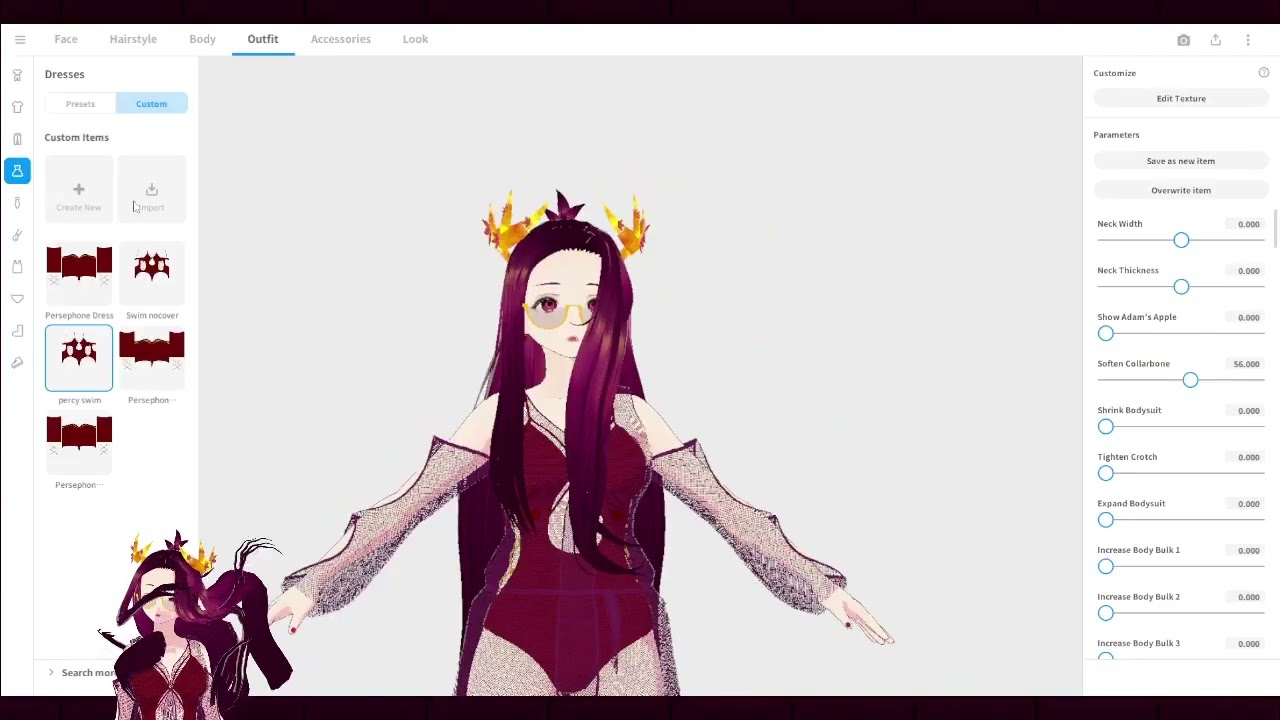Open the Body tab
The height and width of the screenshot is (720, 1280).
click(x=202, y=39)
